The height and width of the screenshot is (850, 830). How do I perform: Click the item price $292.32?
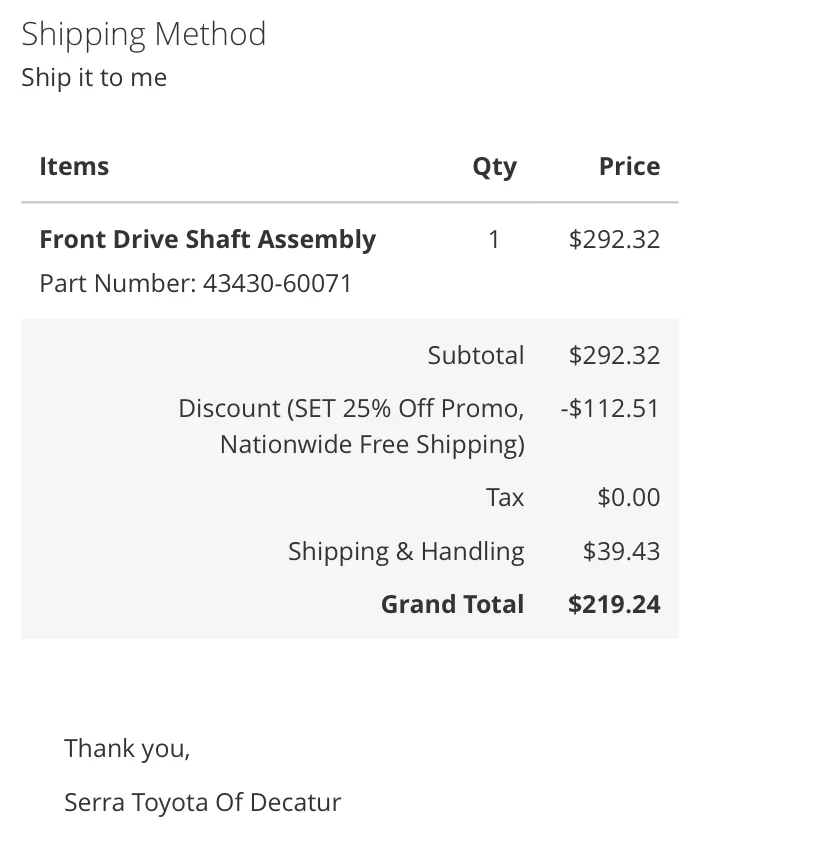coord(614,239)
